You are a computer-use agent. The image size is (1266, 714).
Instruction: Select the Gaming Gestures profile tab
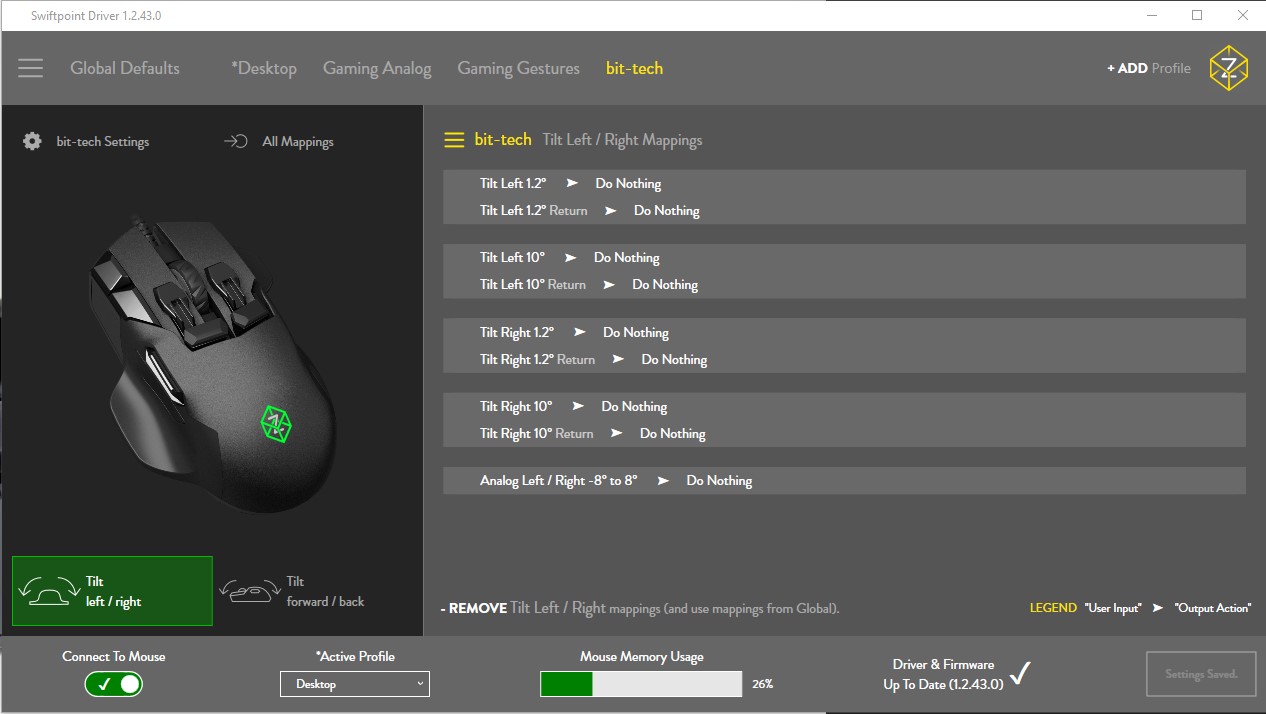[x=518, y=69]
